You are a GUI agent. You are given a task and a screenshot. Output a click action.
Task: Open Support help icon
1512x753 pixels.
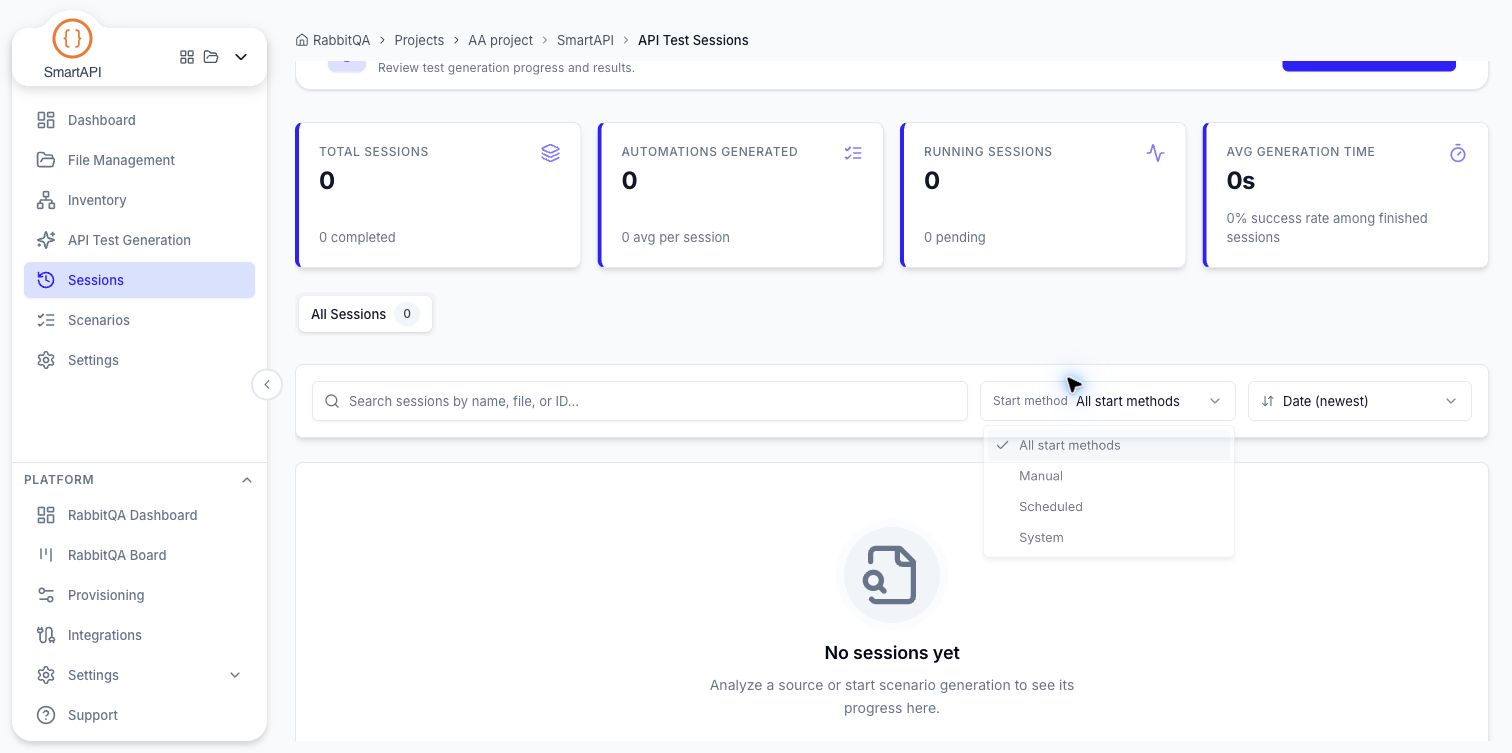point(46,715)
